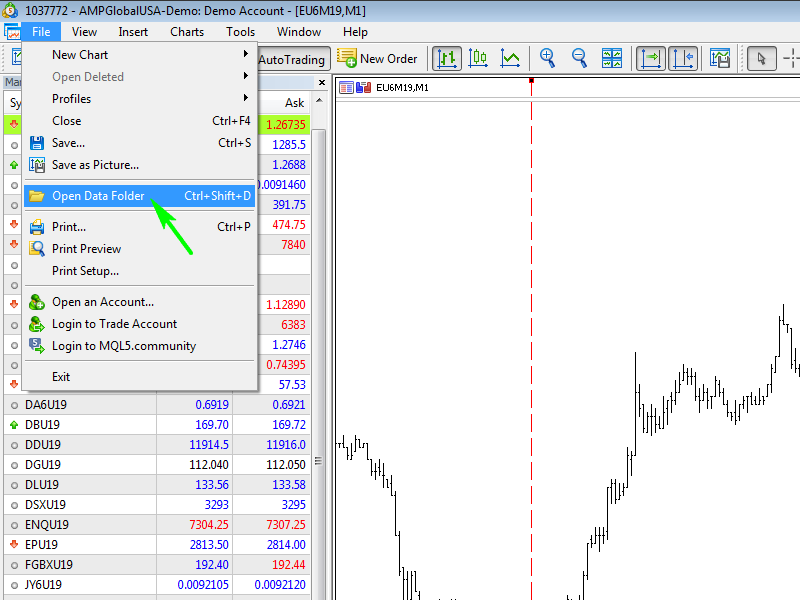Toggle the AutoTrading button

click(x=291, y=59)
